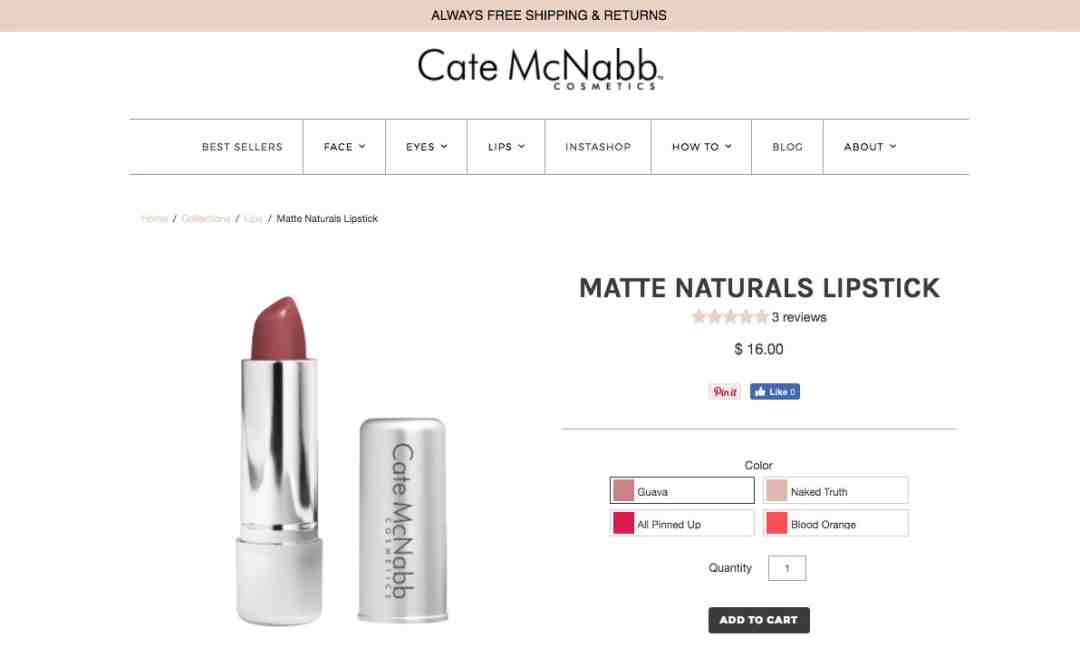The height and width of the screenshot is (657, 1080).
Task: Click the star rating icons
Action: tap(729, 317)
